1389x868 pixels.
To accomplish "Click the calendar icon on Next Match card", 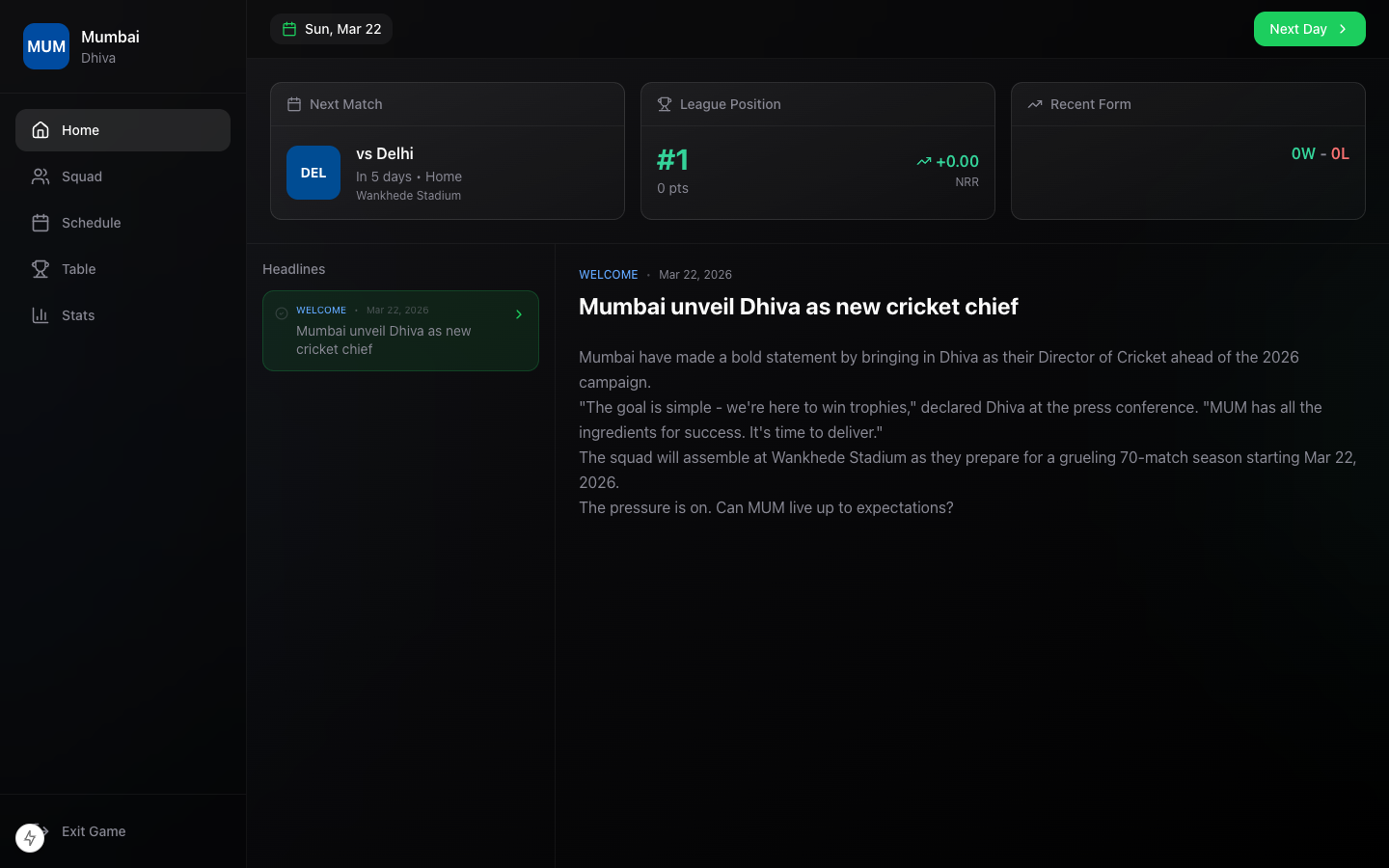I will click(x=294, y=104).
